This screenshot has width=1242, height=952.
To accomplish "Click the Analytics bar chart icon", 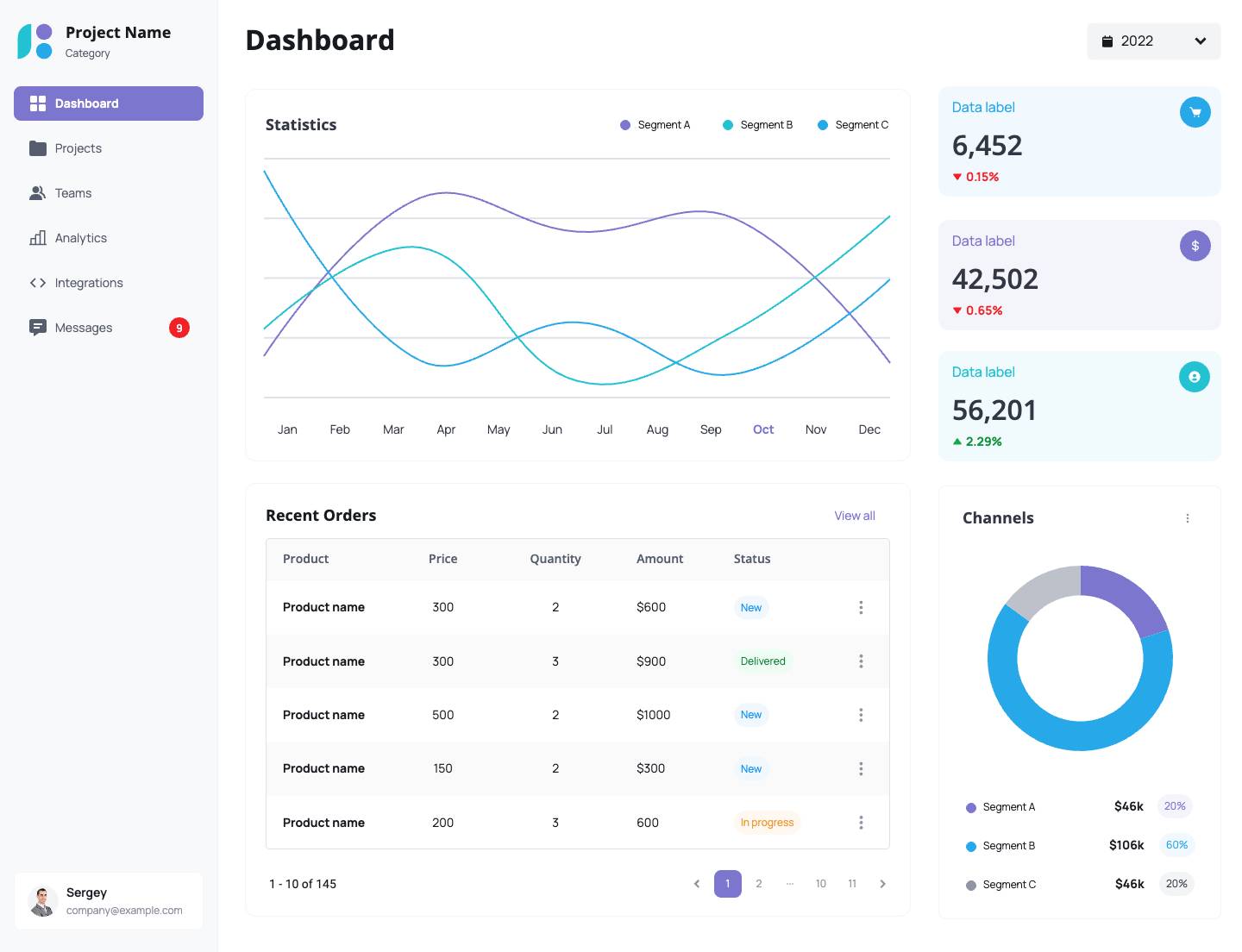I will point(38,238).
